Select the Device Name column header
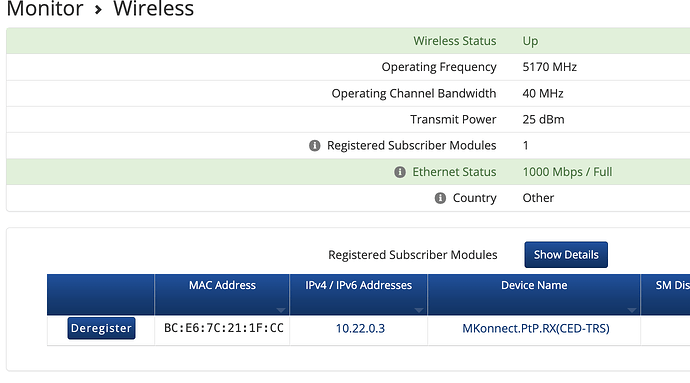The image size is (690, 383). (x=534, y=294)
